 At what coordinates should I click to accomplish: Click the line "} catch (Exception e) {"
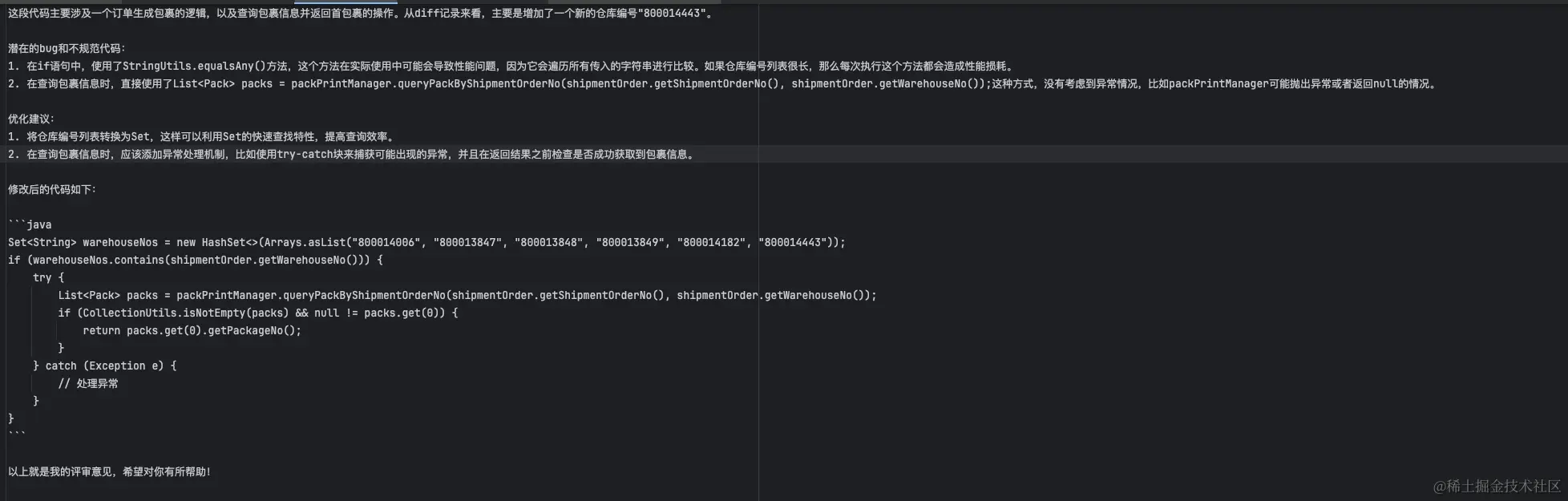(105, 366)
